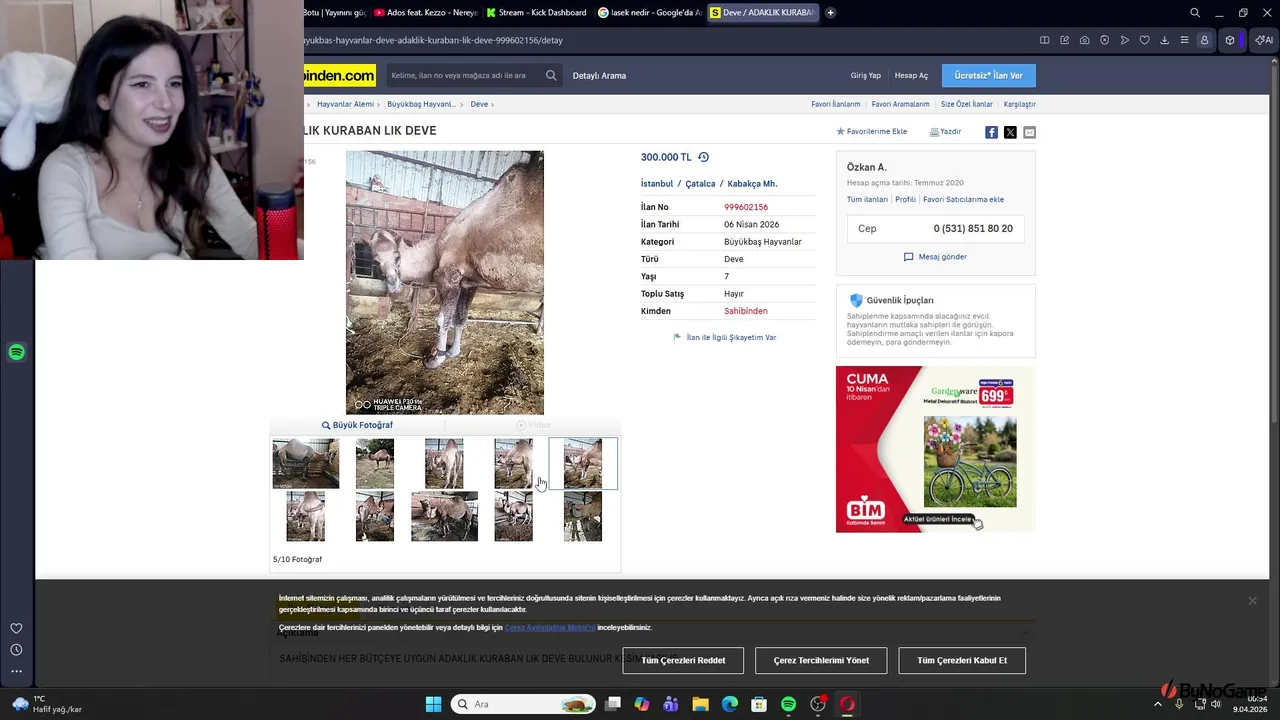Open sidebar bookmarks heart icon

coord(16,628)
